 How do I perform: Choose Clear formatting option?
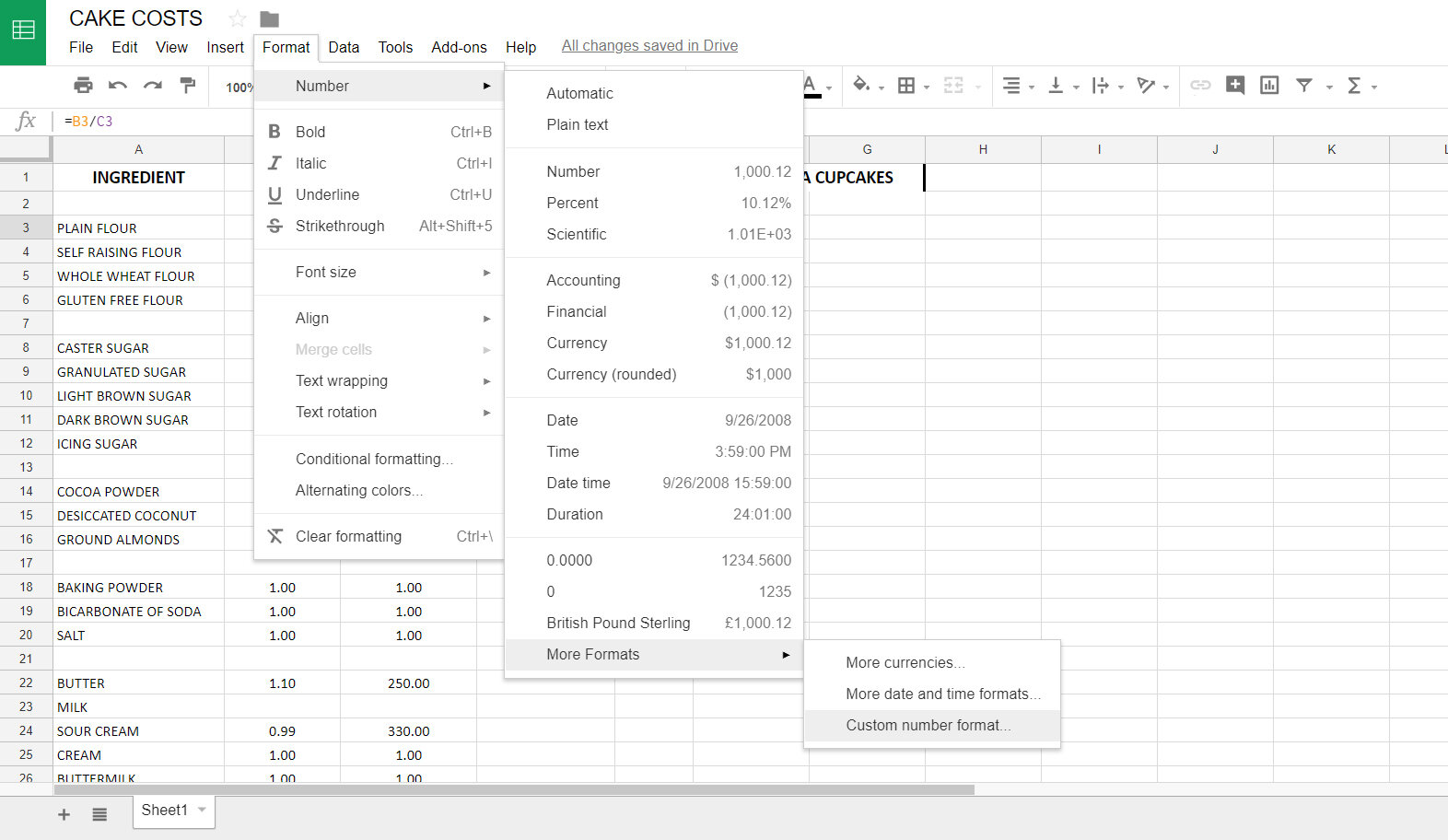(x=379, y=537)
